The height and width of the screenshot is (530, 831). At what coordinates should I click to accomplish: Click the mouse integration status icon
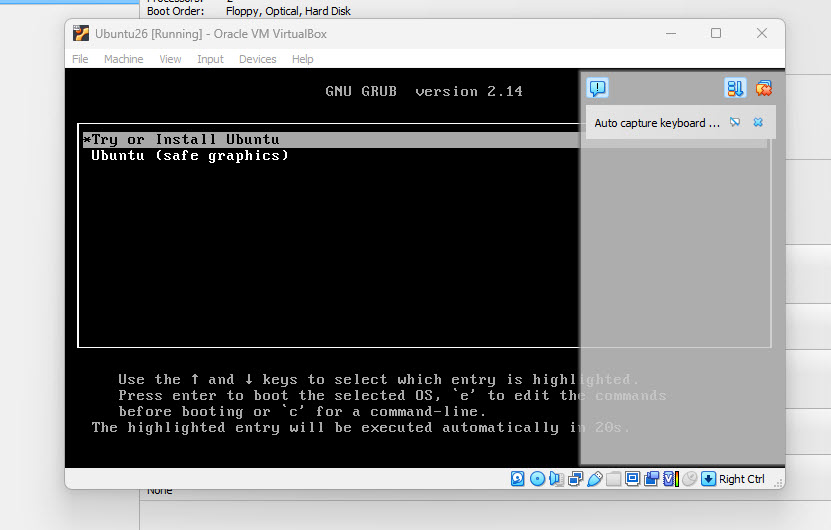pyautogui.click(x=689, y=479)
